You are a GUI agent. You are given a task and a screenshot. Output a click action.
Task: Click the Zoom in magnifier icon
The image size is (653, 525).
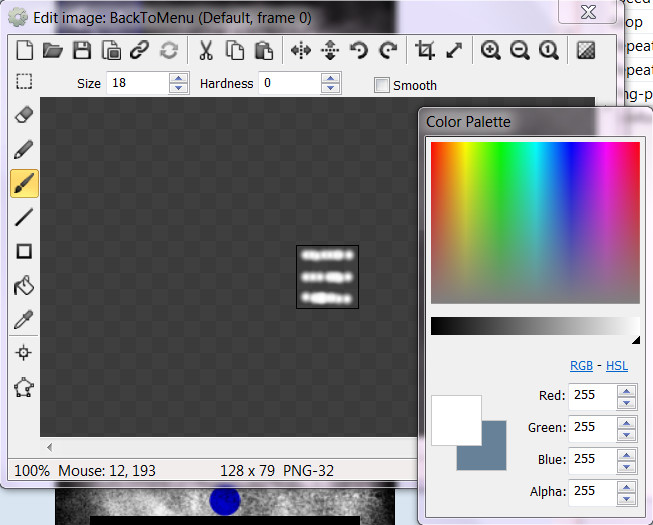[x=490, y=50]
